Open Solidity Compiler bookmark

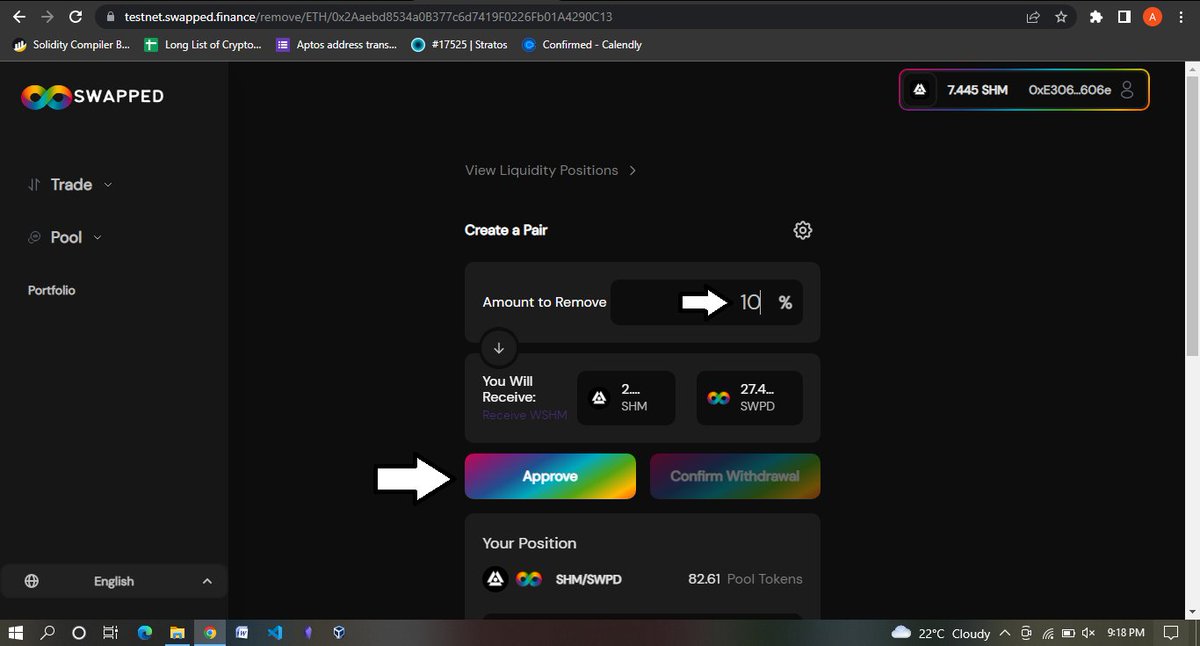[72, 45]
